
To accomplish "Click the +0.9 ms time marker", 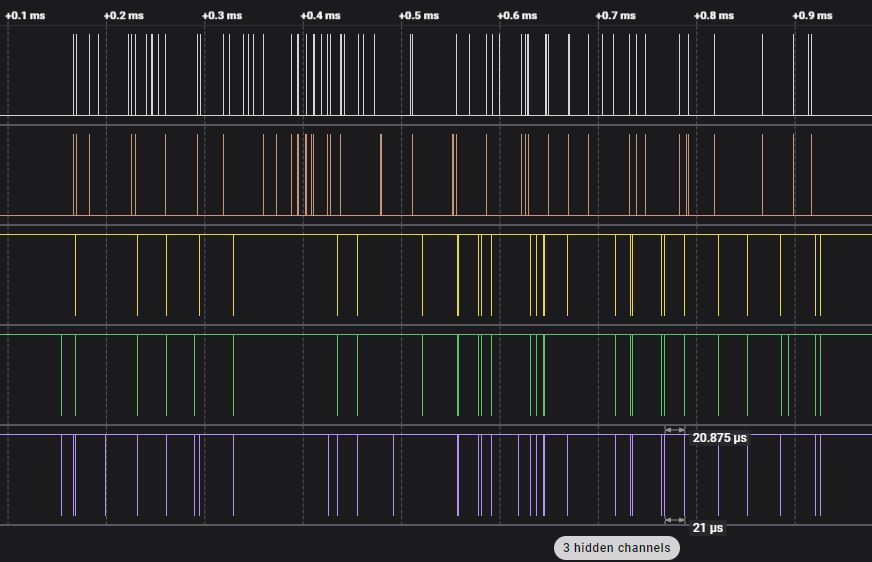I will tap(812, 16).
